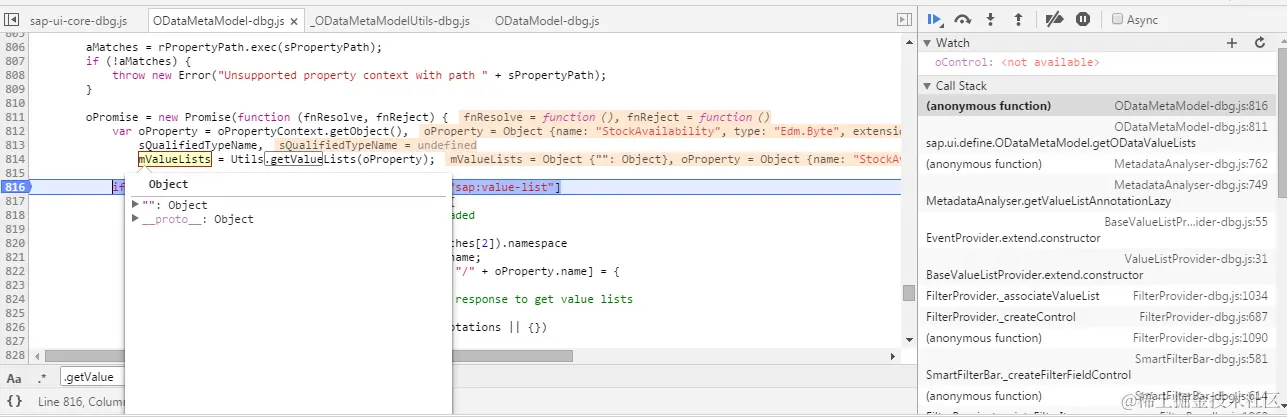
Task: Switch to ODataModel-dbg.js tab
Action: pos(546,20)
